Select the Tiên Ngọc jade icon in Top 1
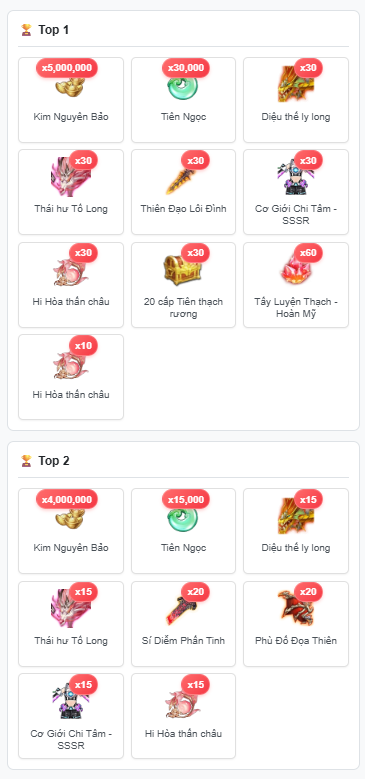365x779 pixels. coord(183,83)
